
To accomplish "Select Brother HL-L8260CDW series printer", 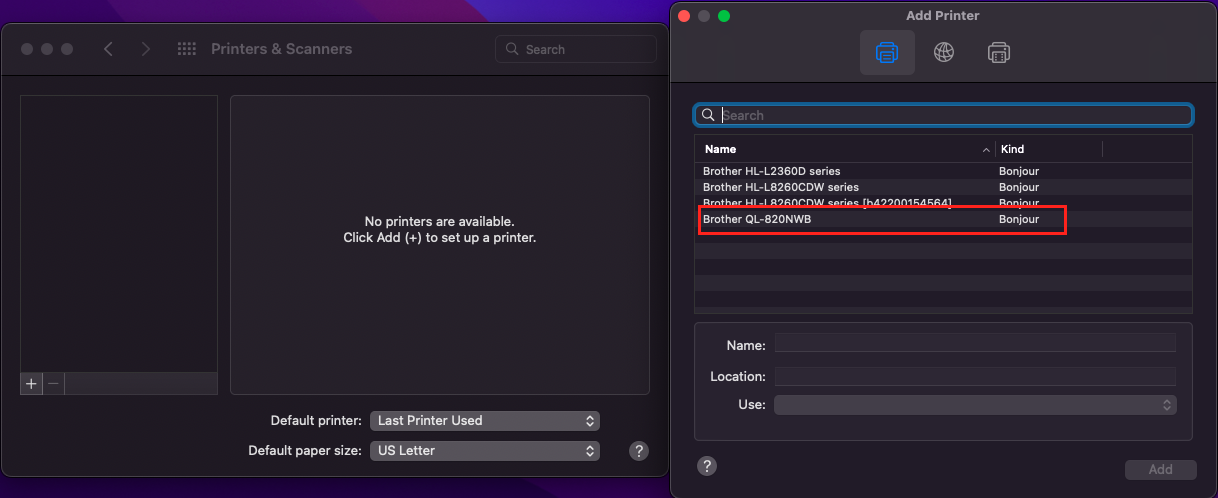I will (x=943, y=187).
